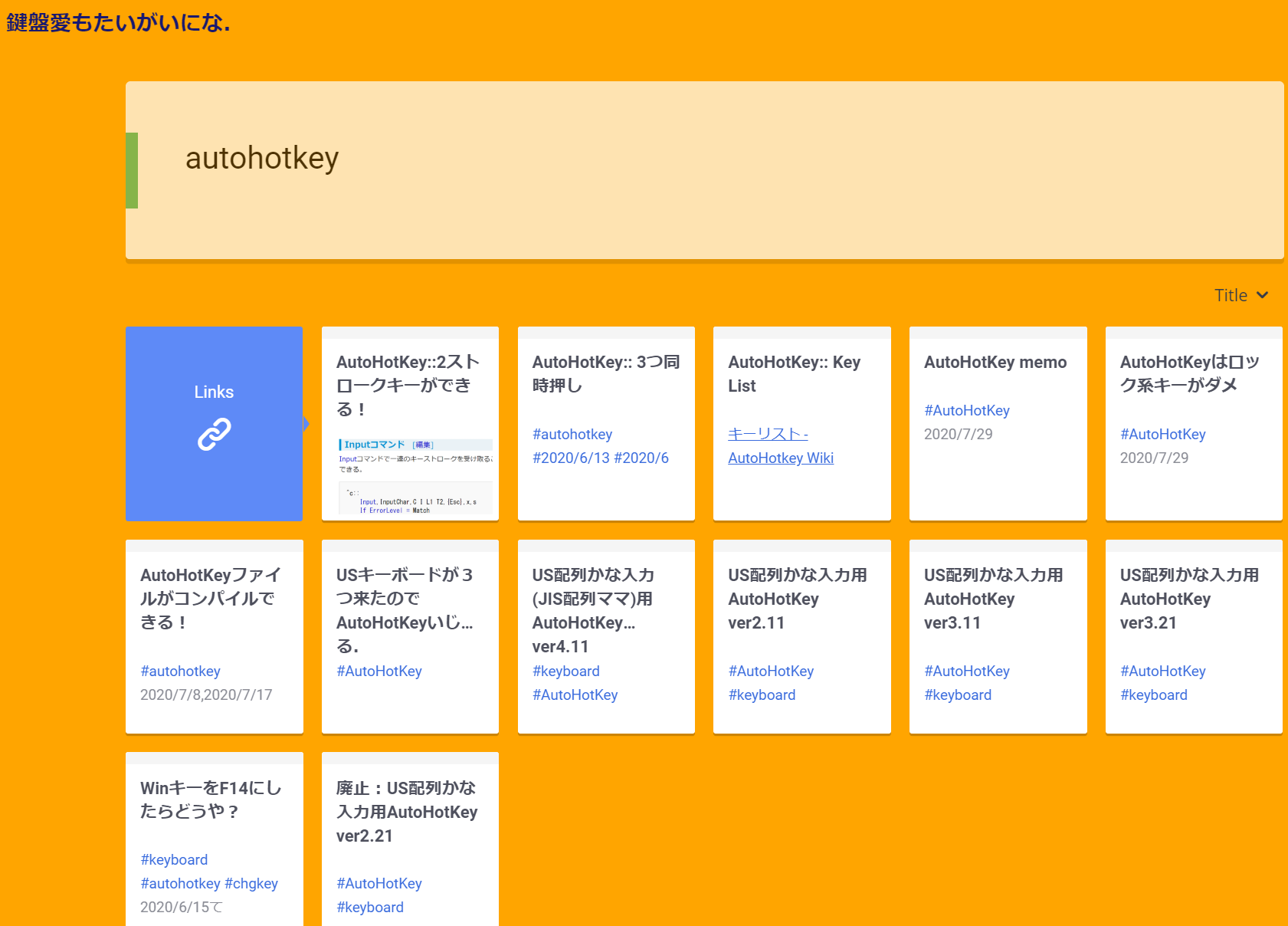Image resolution: width=1288 pixels, height=926 pixels.
Task: View the Input command code thumbnail
Action: pos(415,477)
